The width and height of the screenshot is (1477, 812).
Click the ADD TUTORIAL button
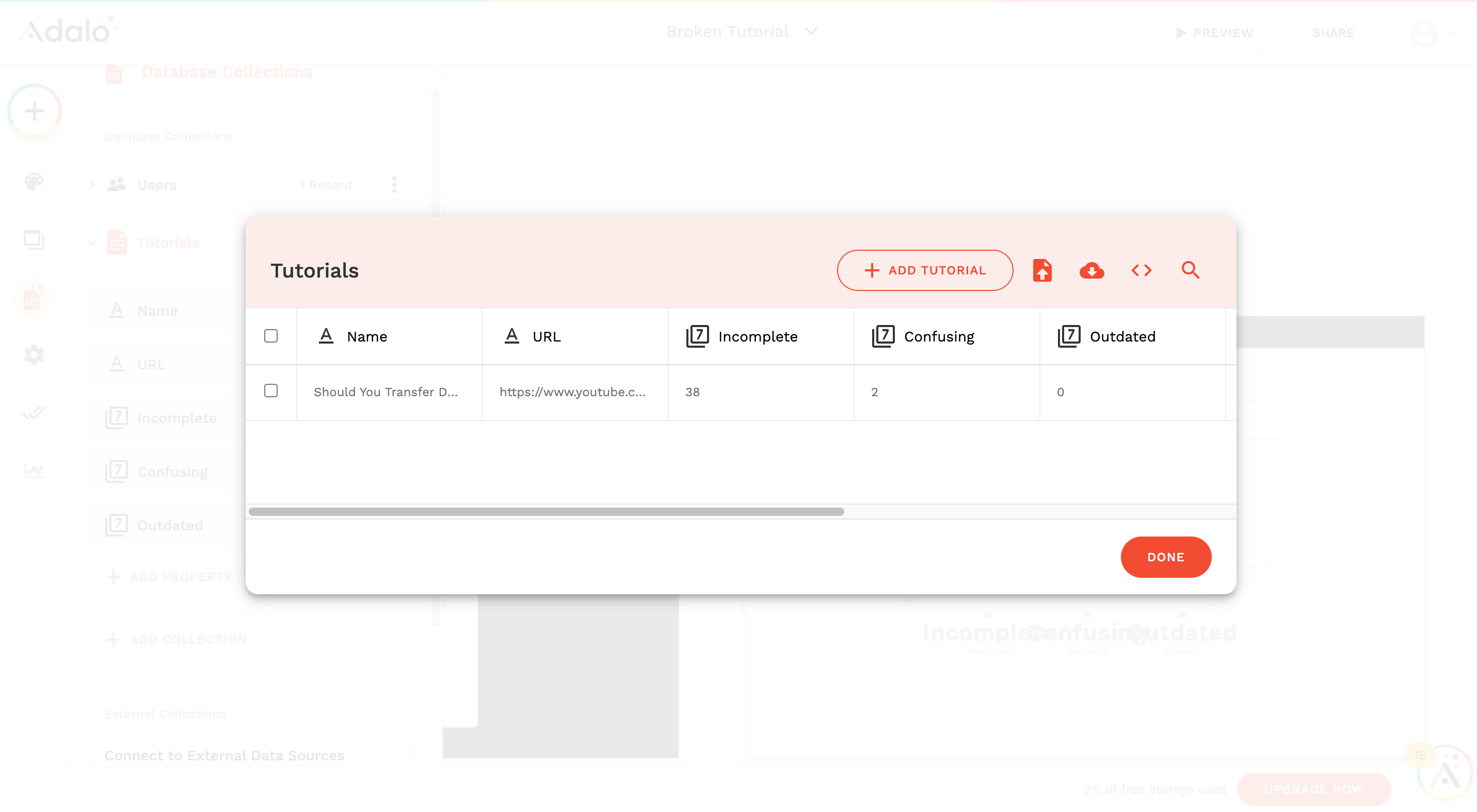924,270
